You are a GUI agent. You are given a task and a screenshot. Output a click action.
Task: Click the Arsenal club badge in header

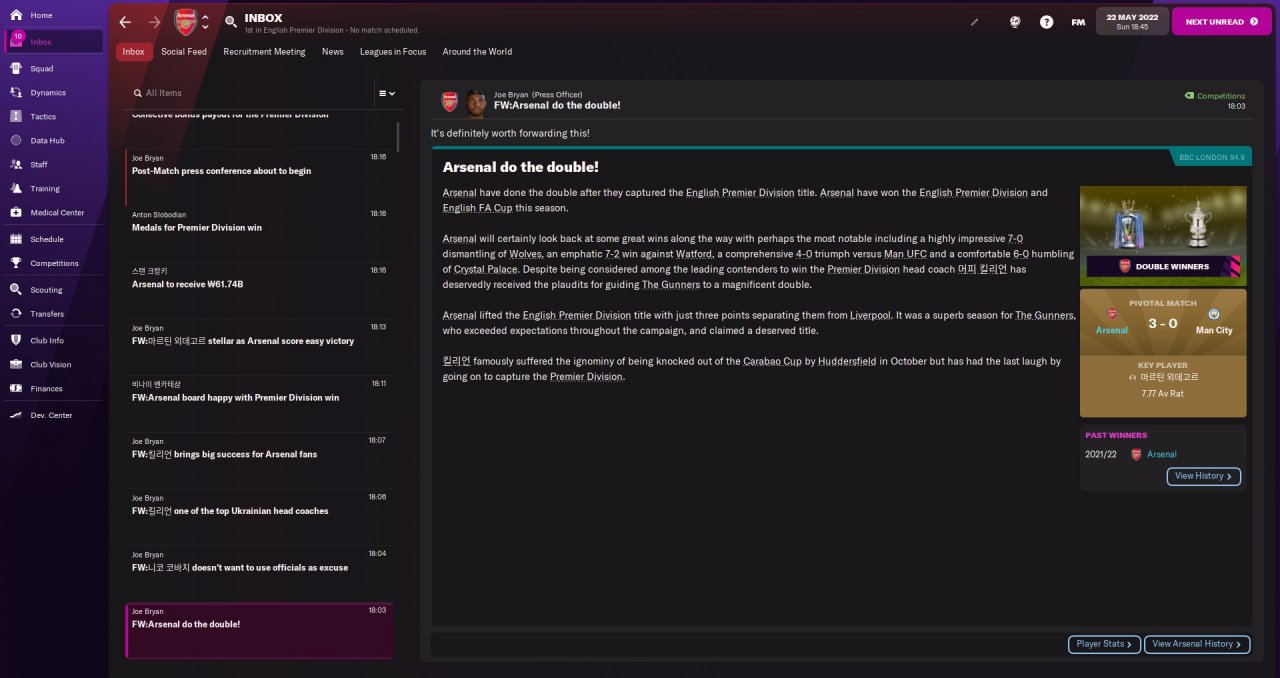tap(186, 22)
